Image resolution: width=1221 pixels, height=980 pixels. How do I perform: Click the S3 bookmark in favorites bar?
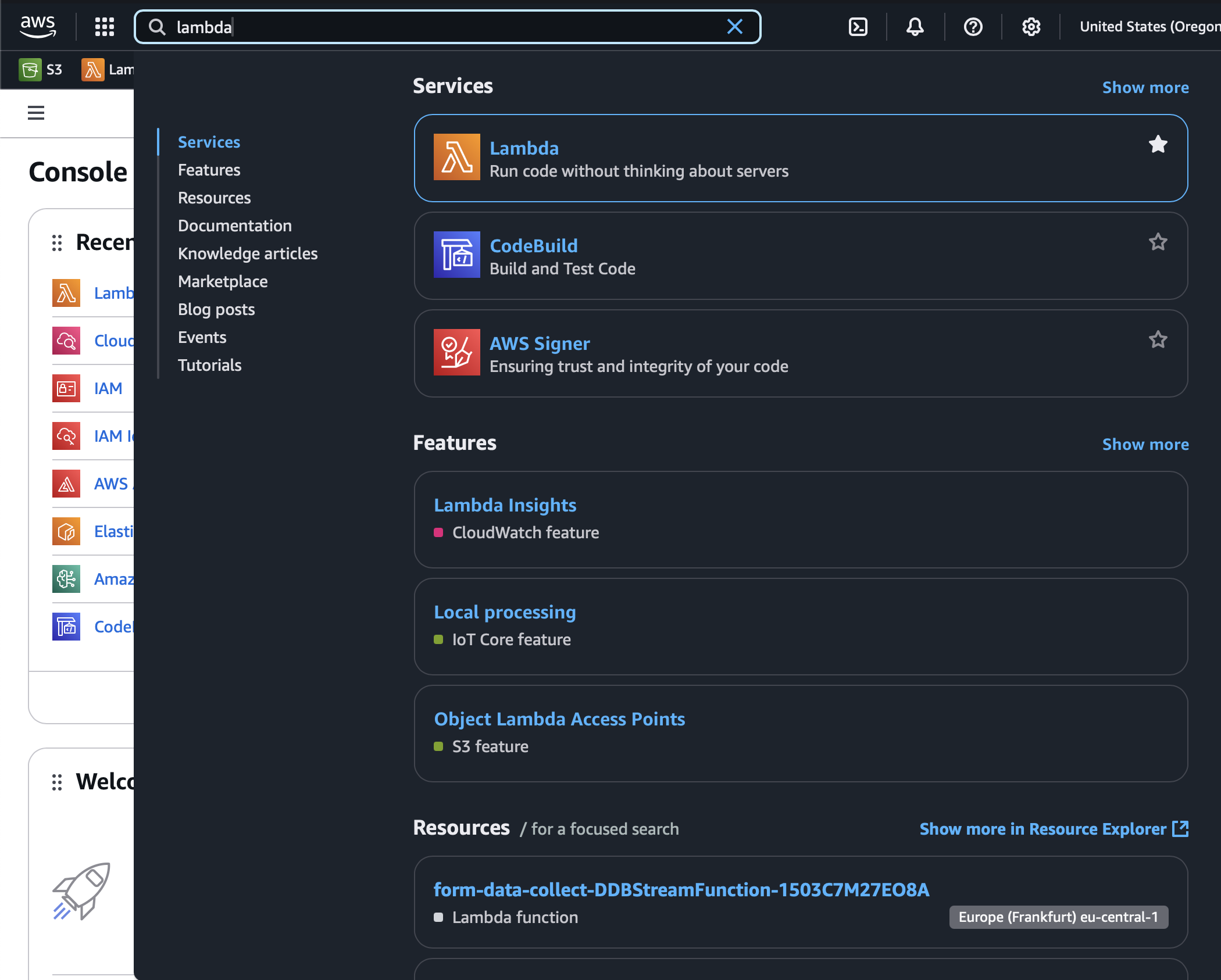(41, 70)
